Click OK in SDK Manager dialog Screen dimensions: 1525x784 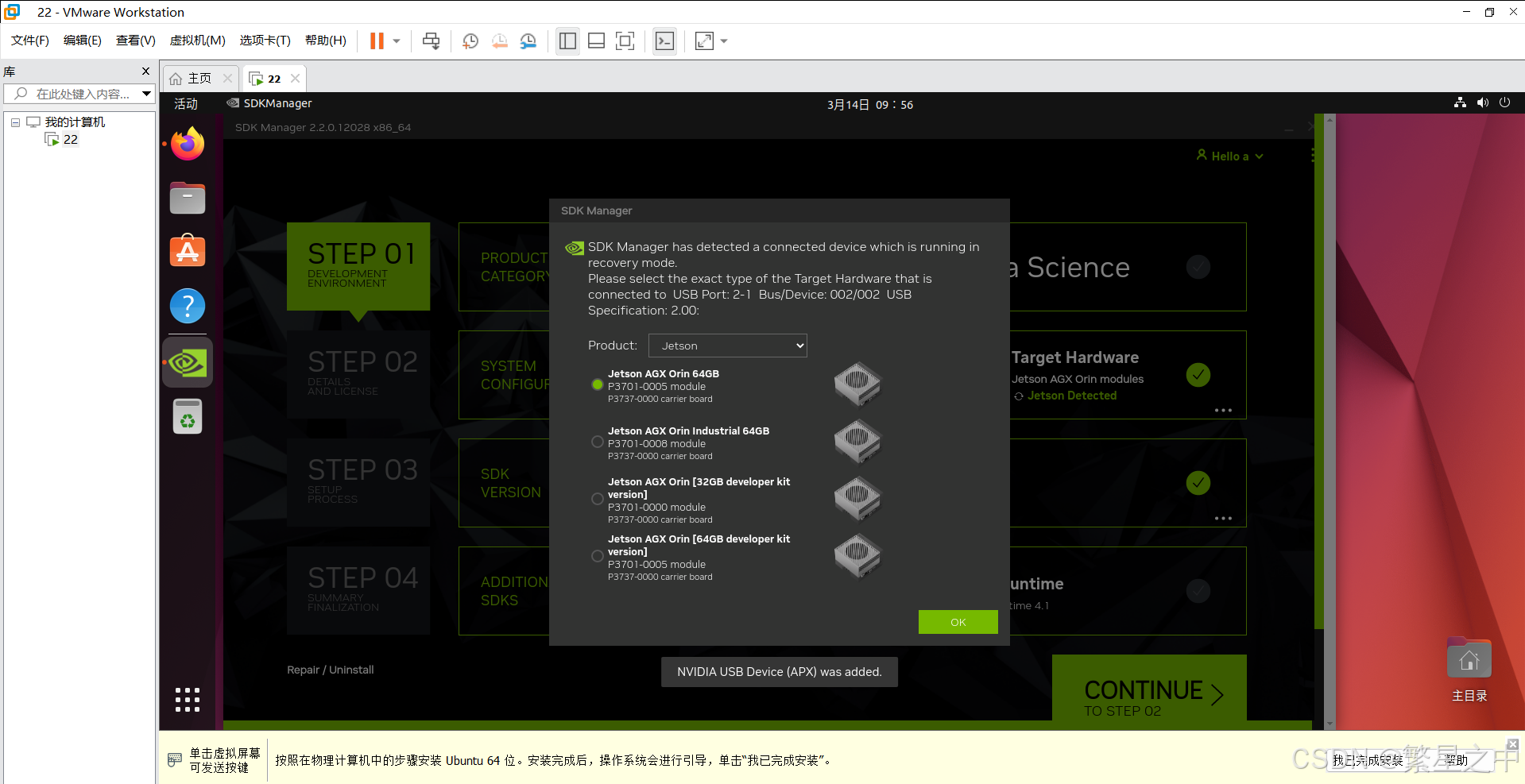coord(958,622)
